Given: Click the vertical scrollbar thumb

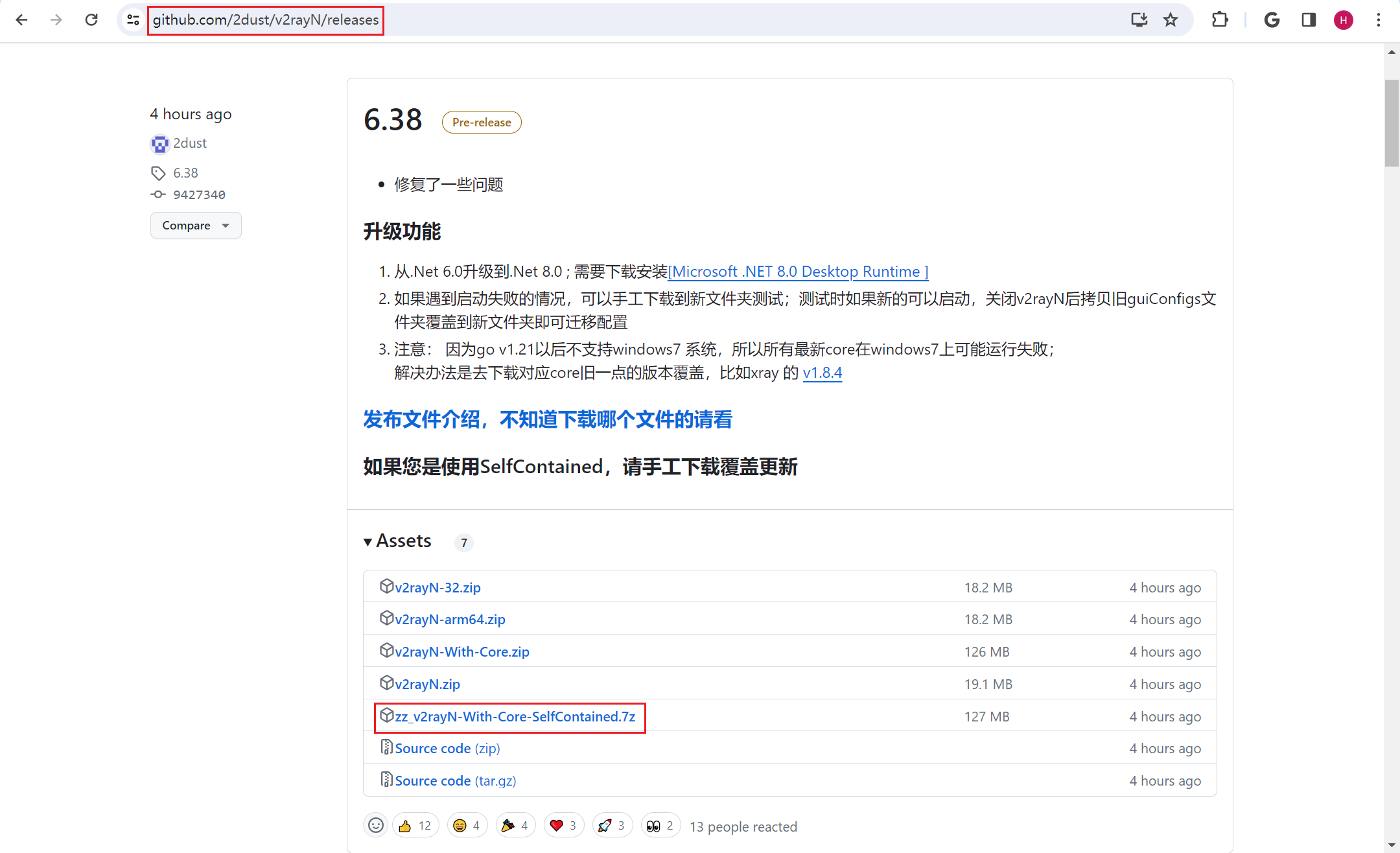Looking at the screenshot, I should click(x=1392, y=123).
